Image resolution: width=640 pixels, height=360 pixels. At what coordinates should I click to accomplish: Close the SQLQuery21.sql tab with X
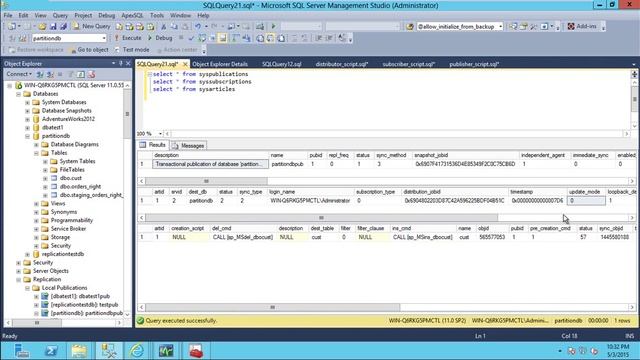tap(185, 64)
